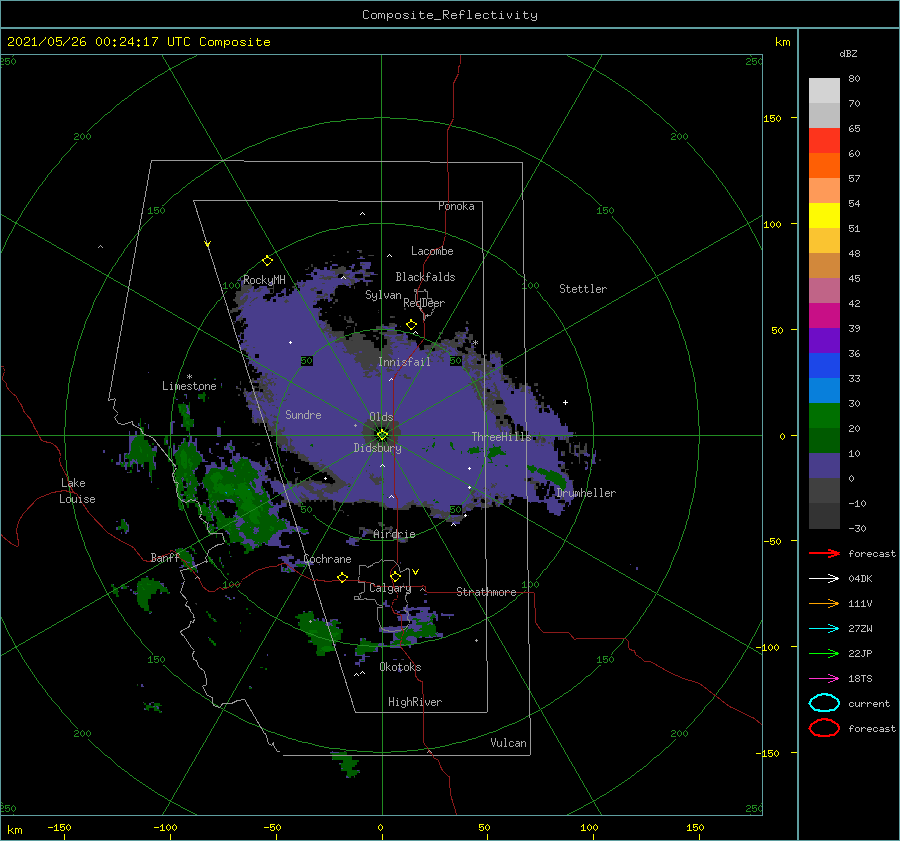Viewport: 900px width, 841px height.
Task: Click yellow diamond marker near RockyMH
Action: (x=267, y=261)
